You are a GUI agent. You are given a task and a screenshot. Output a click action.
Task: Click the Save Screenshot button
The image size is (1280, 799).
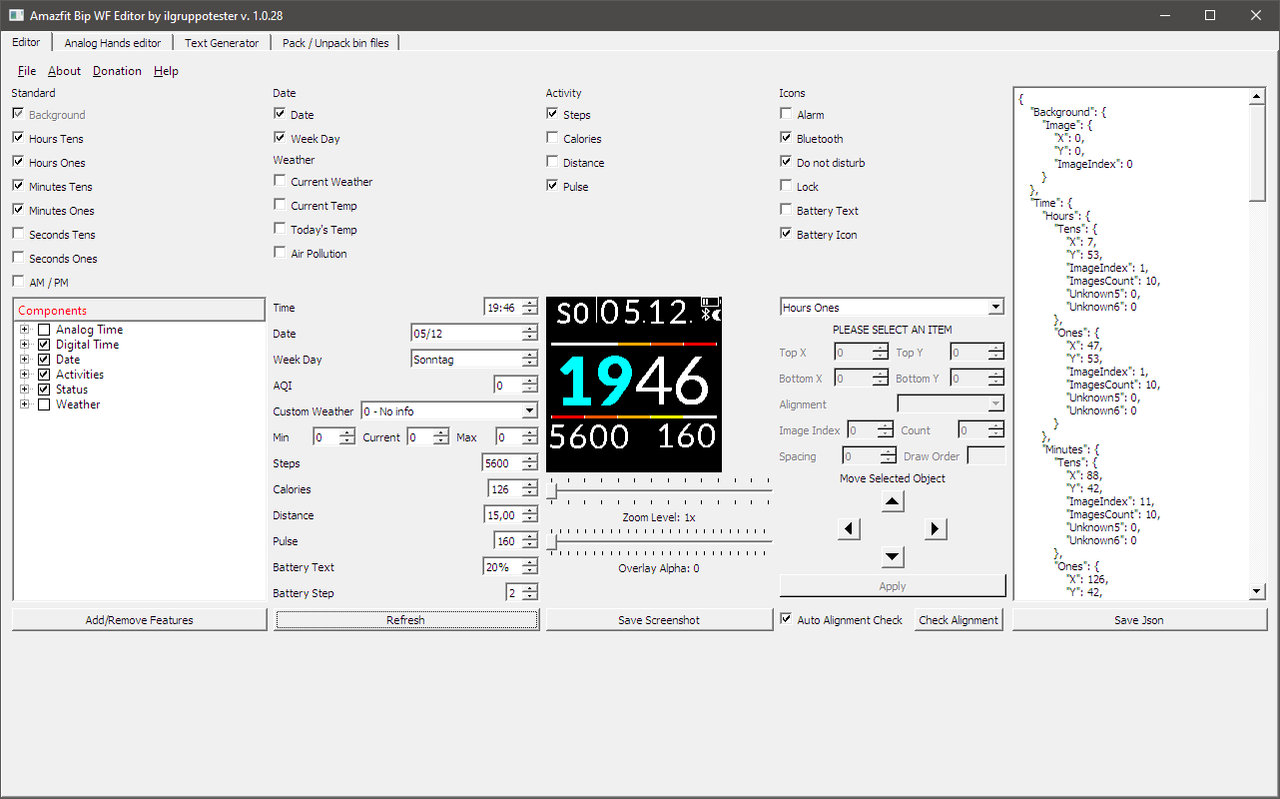659,620
